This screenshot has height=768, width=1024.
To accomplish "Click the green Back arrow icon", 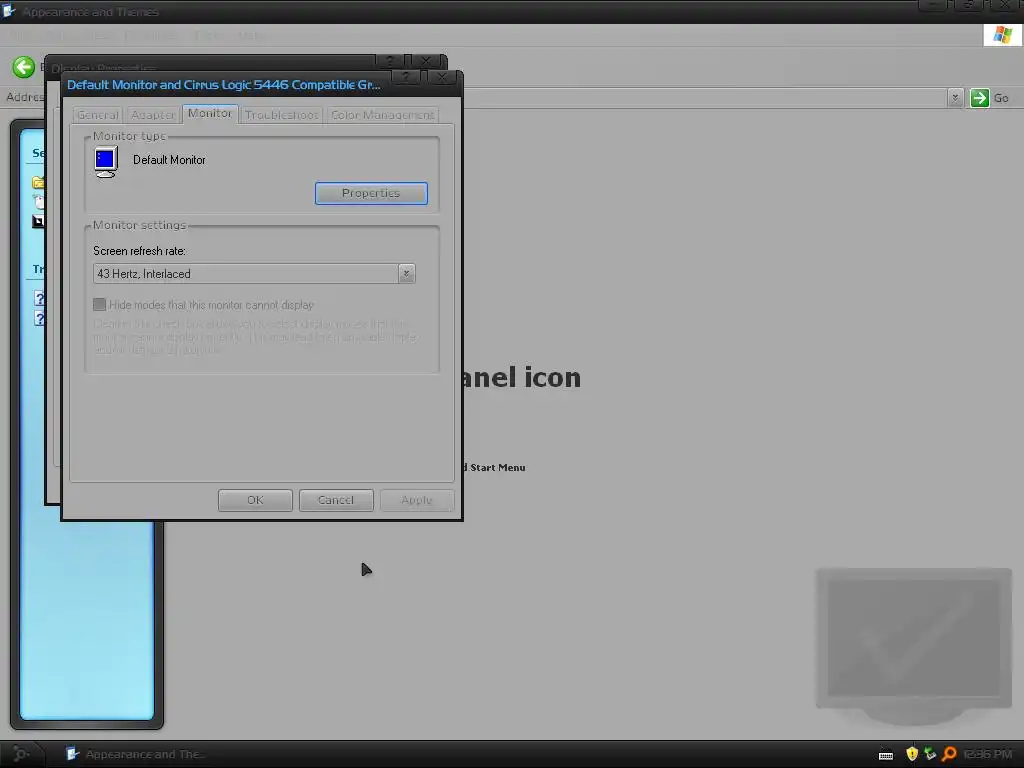I will coord(24,67).
